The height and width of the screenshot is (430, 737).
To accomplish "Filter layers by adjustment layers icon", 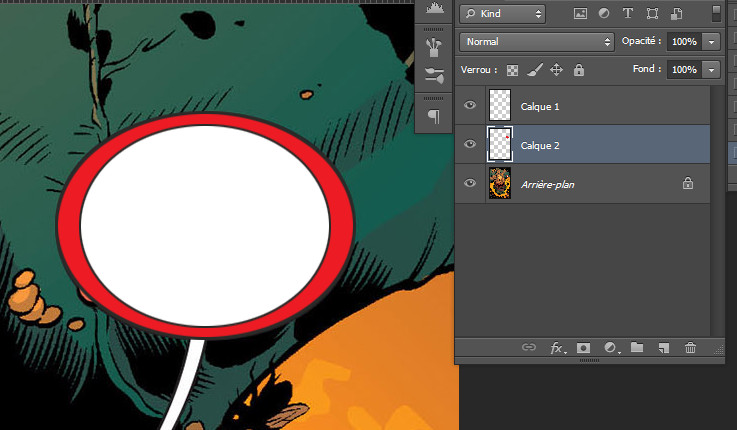I will coord(604,14).
